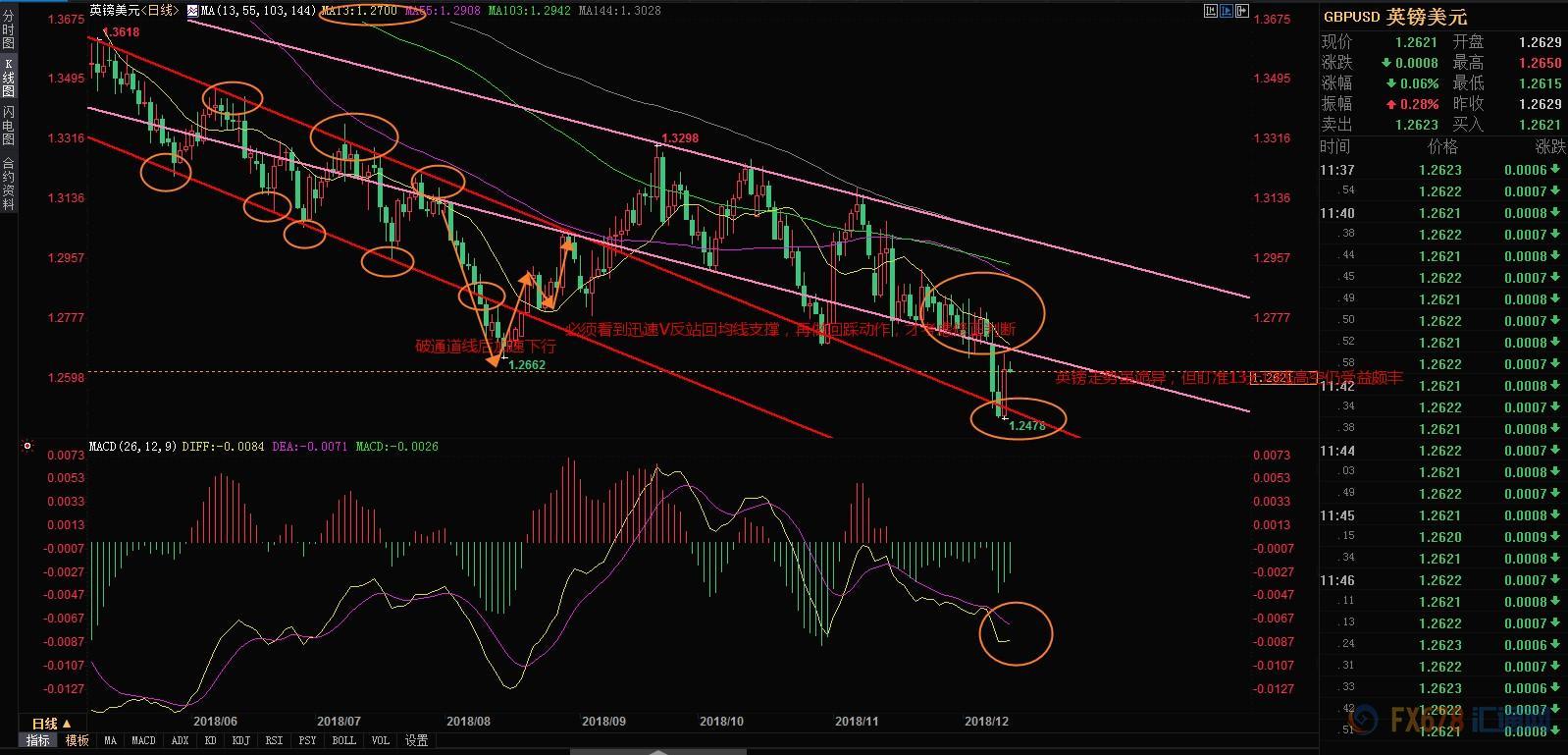1568x755 pixels.
Task: Click the small red gear icon above MACD label
Action: tap(26, 446)
